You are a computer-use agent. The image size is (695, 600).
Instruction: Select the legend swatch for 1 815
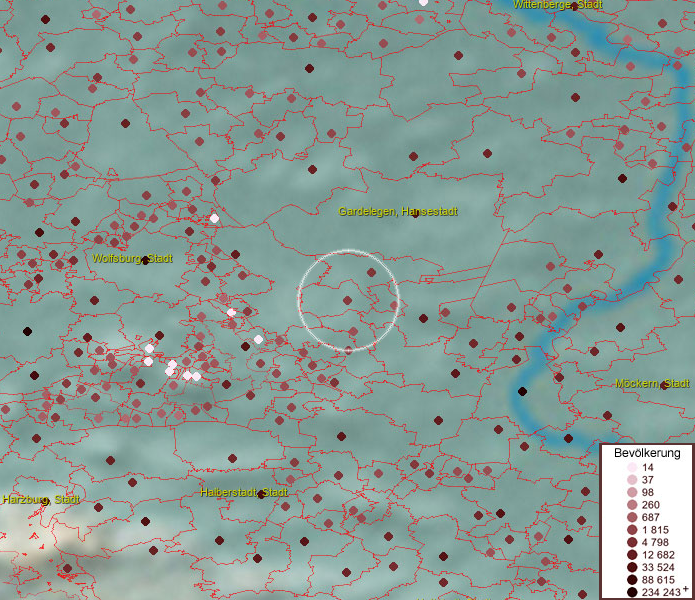coord(633,530)
